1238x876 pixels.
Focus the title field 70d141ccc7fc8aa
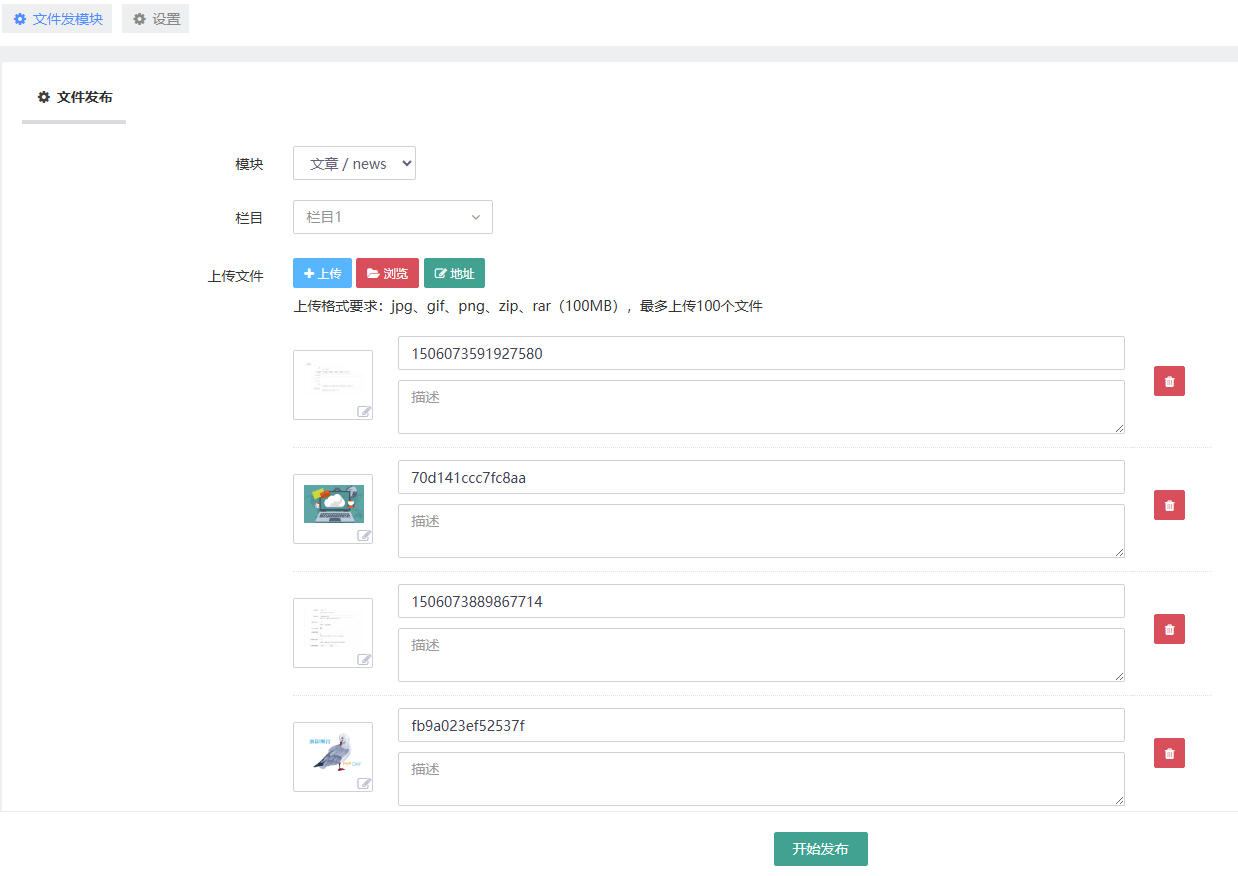(x=761, y=477)
